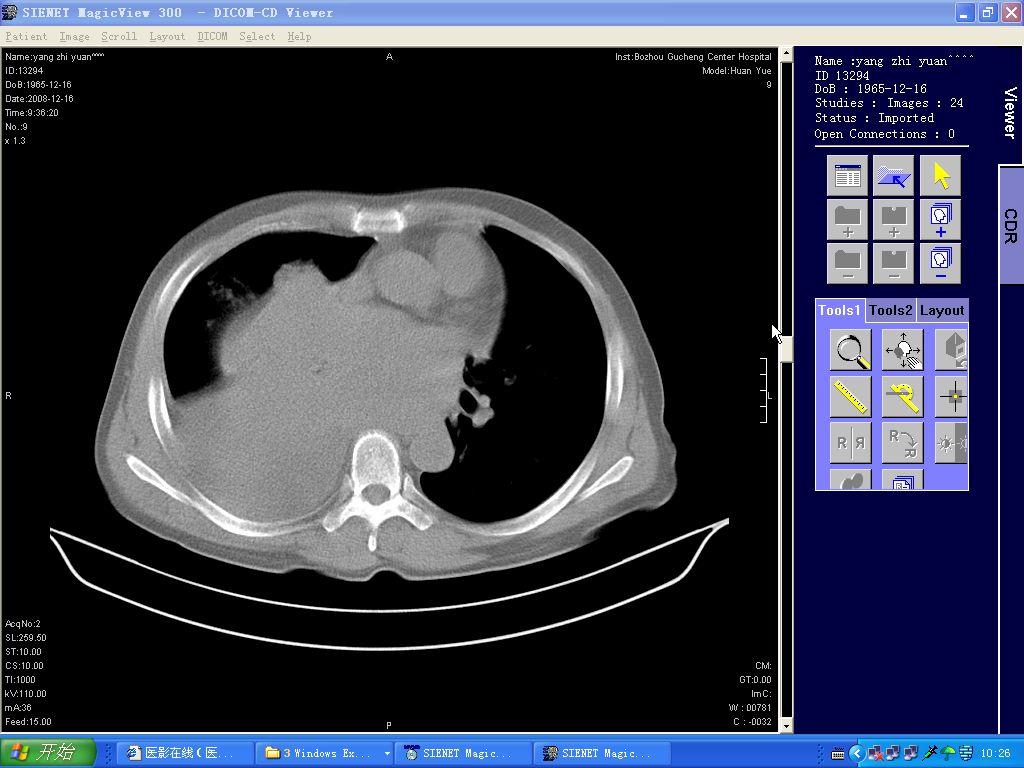Click the disconnected network tray icon
The image size is (1024, 768).
[876, 754]
